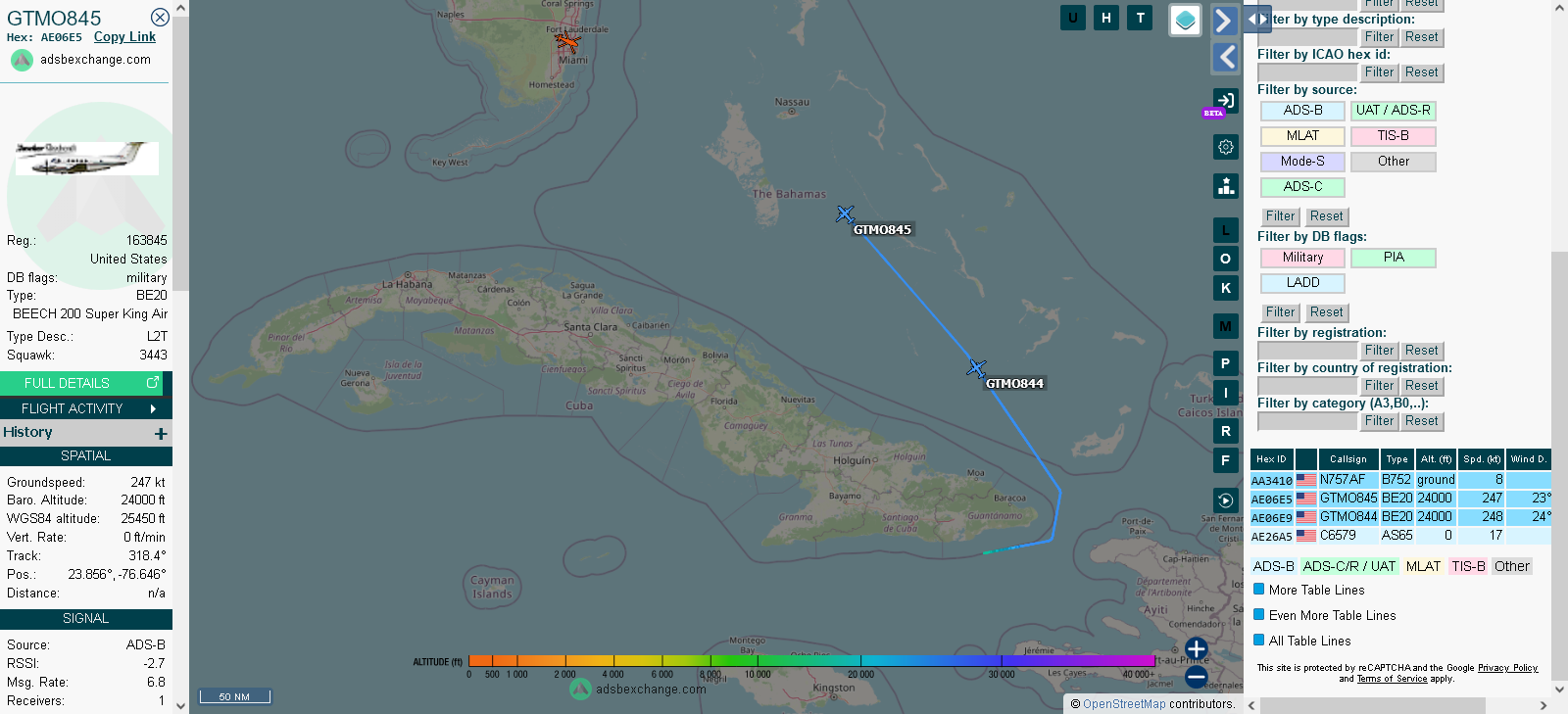Select the GTMO844 aircraft marker on the map
The image size is (1568, 714).
[976, 368]
